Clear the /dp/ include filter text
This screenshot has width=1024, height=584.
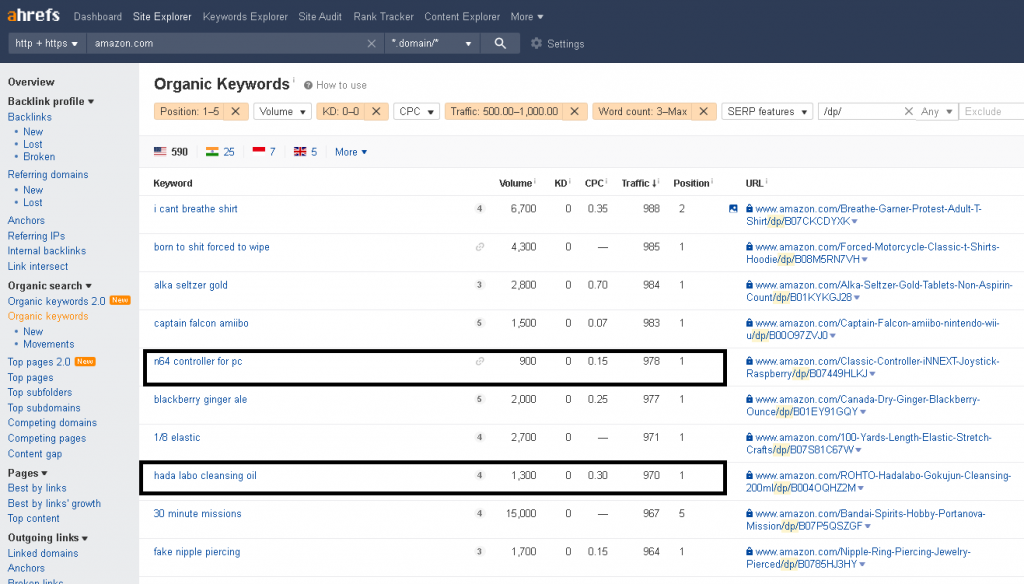pyautogui.click(x=908, y=112)
